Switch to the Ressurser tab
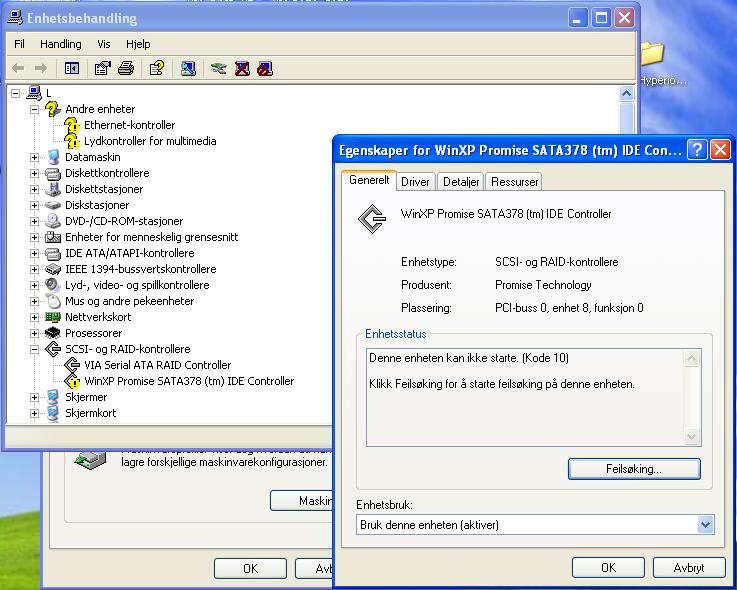737x590 pixels. click(x=514, y=181)
